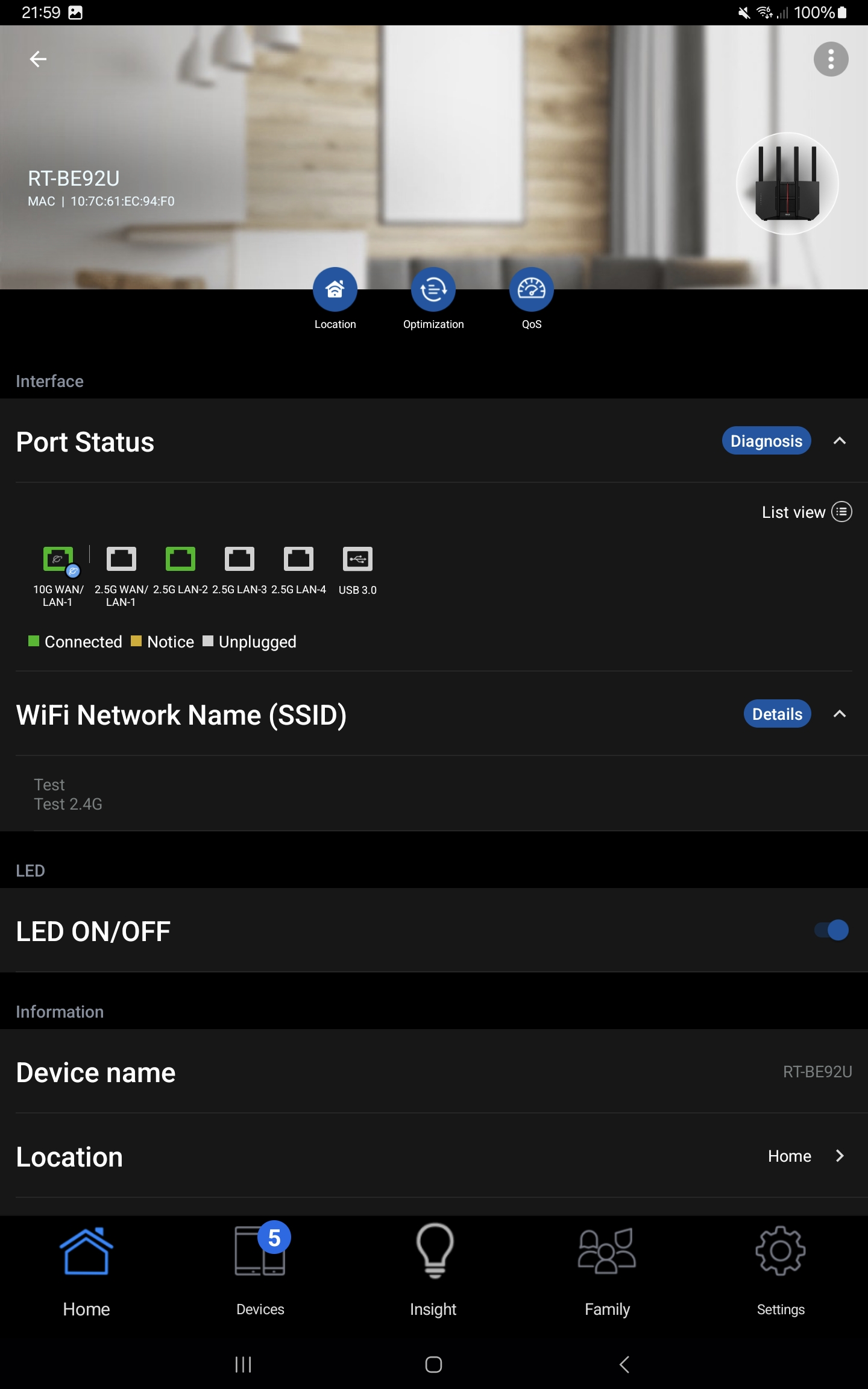This screenshot has width=868, height=1389.
Task: Tap the 10G WAN/LAN-1 port icon
Action: [58, 559]
